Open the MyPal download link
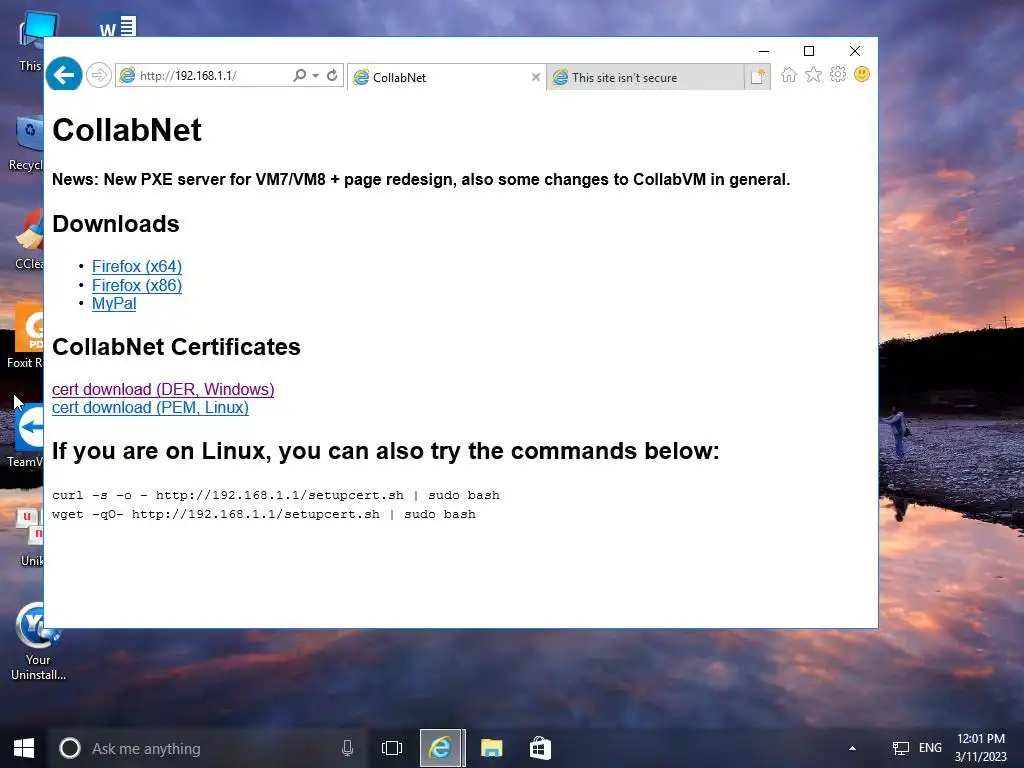1024x768 pixels. 114,304
